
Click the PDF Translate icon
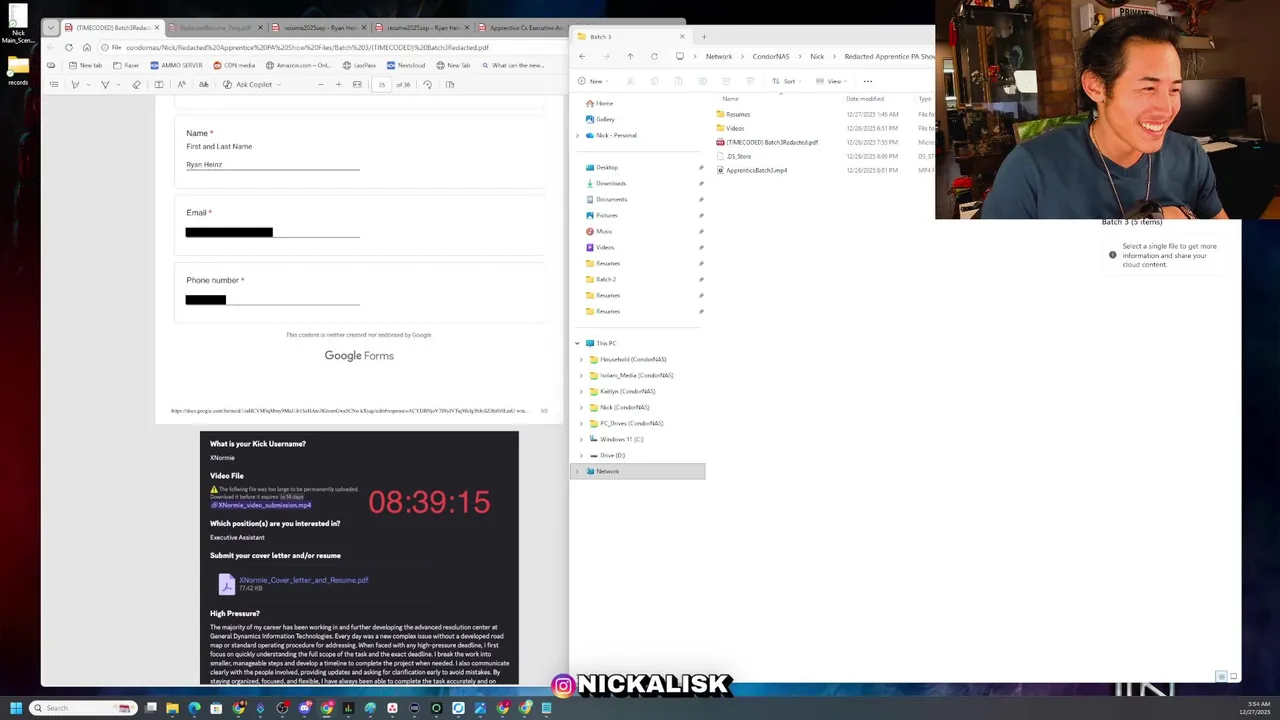[x=204, y=84]
